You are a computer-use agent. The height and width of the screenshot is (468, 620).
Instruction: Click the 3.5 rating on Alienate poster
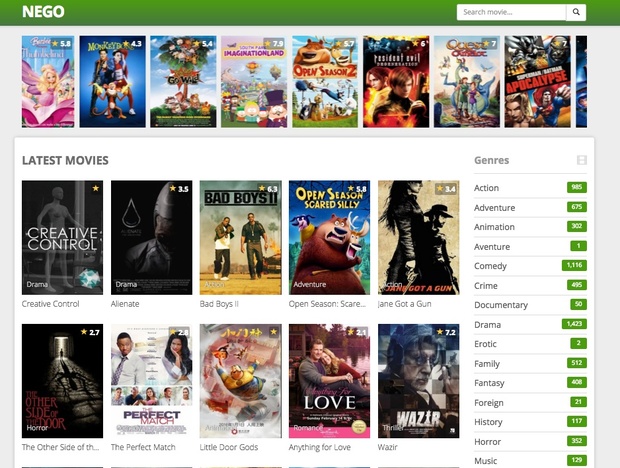click(x=179, y=189)
